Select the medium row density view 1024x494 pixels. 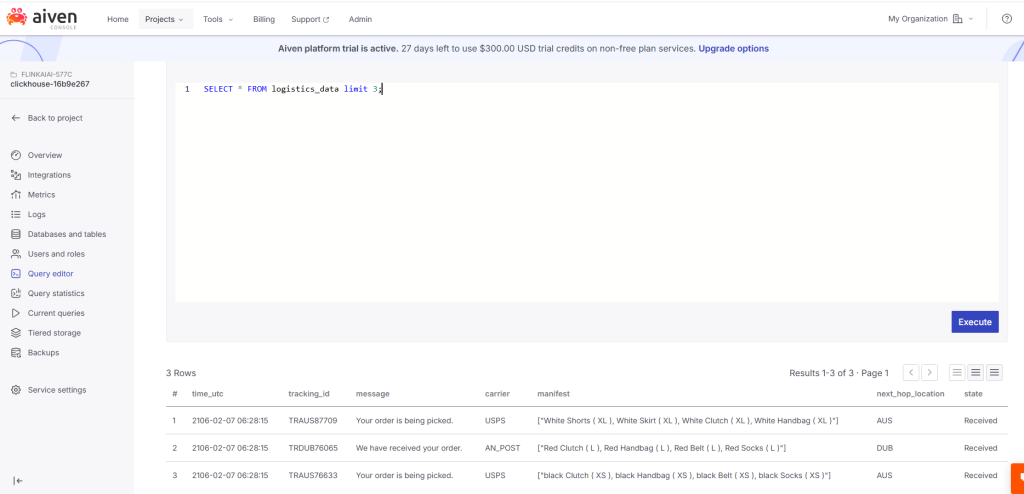click(976, 373)
